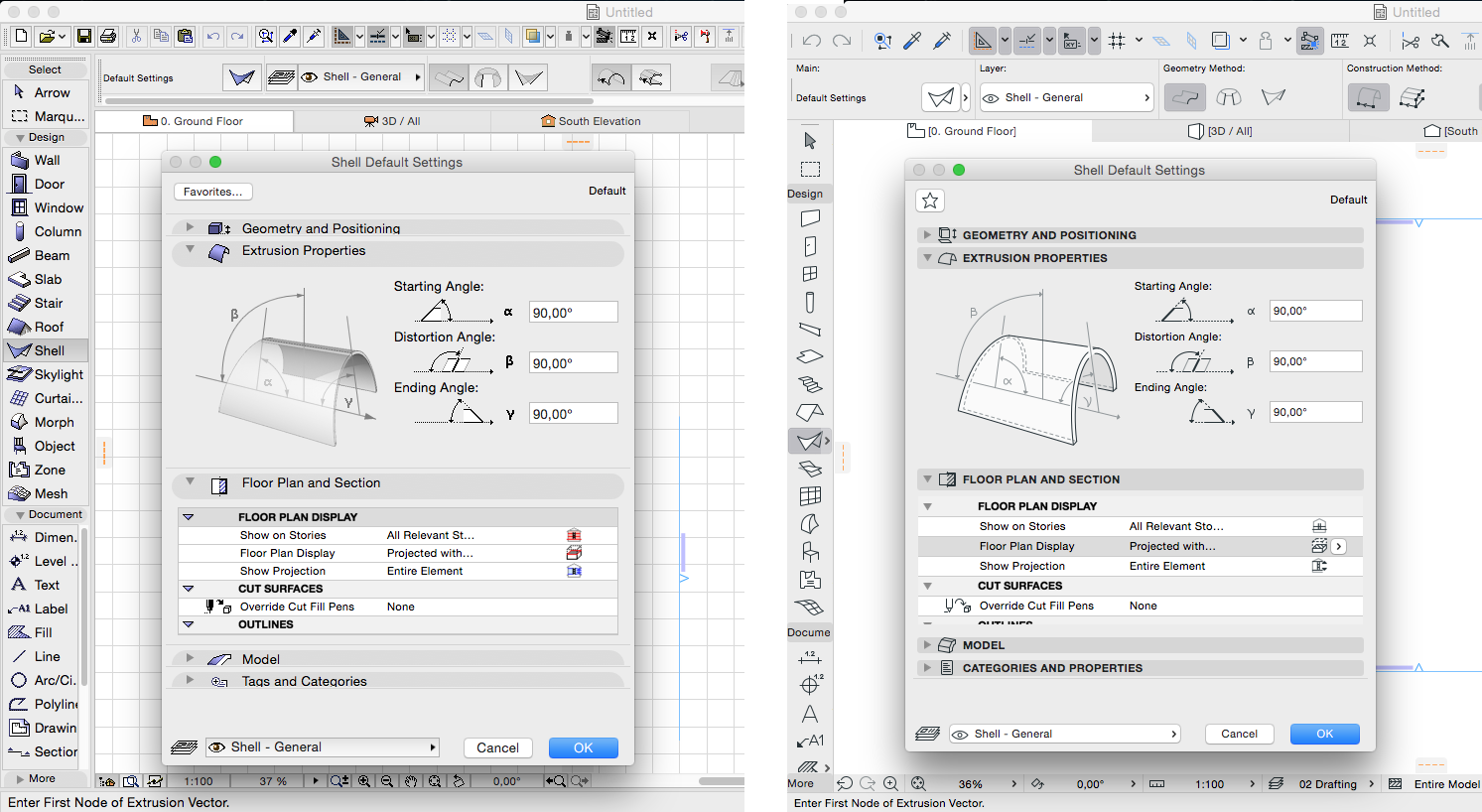The height and width of the screenshot is (812, 1482).
Task: Collapse the CUT SURFACES group in left dialog
Action: tap(188, 589)
